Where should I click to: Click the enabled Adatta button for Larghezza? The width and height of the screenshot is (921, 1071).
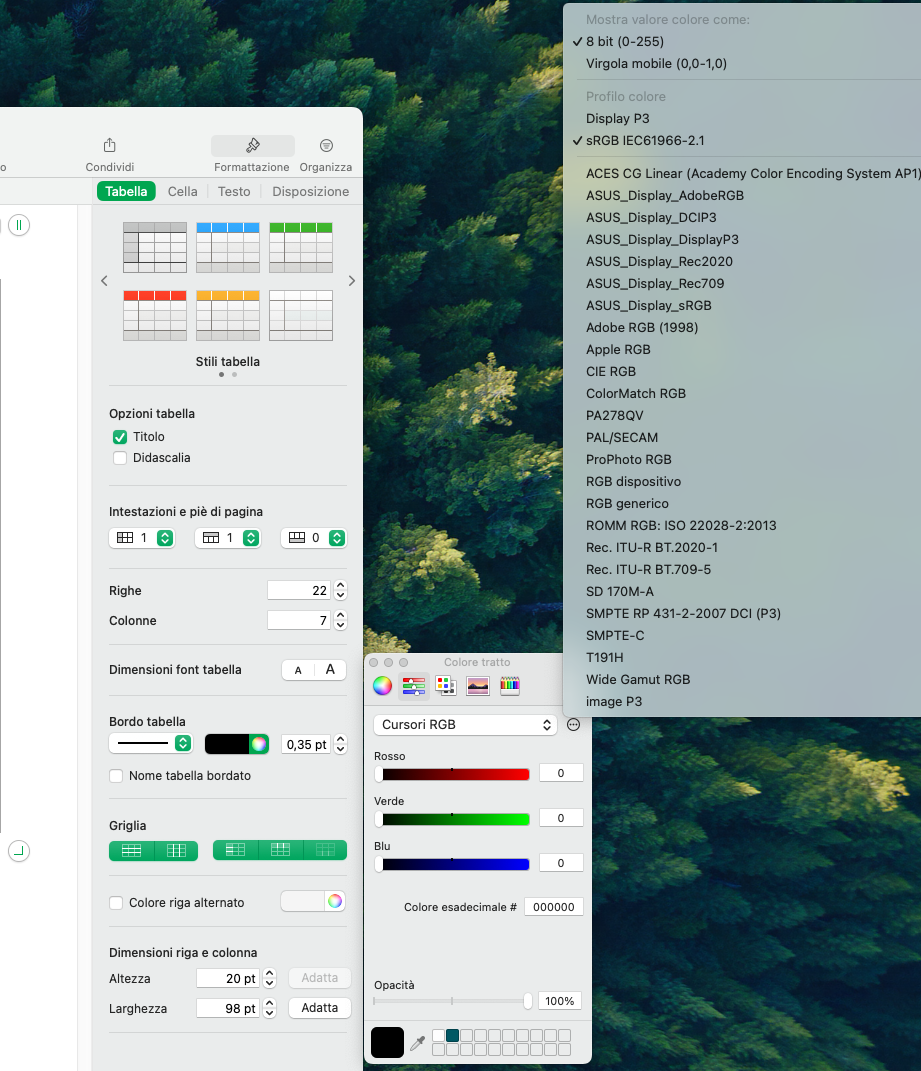320,1008
